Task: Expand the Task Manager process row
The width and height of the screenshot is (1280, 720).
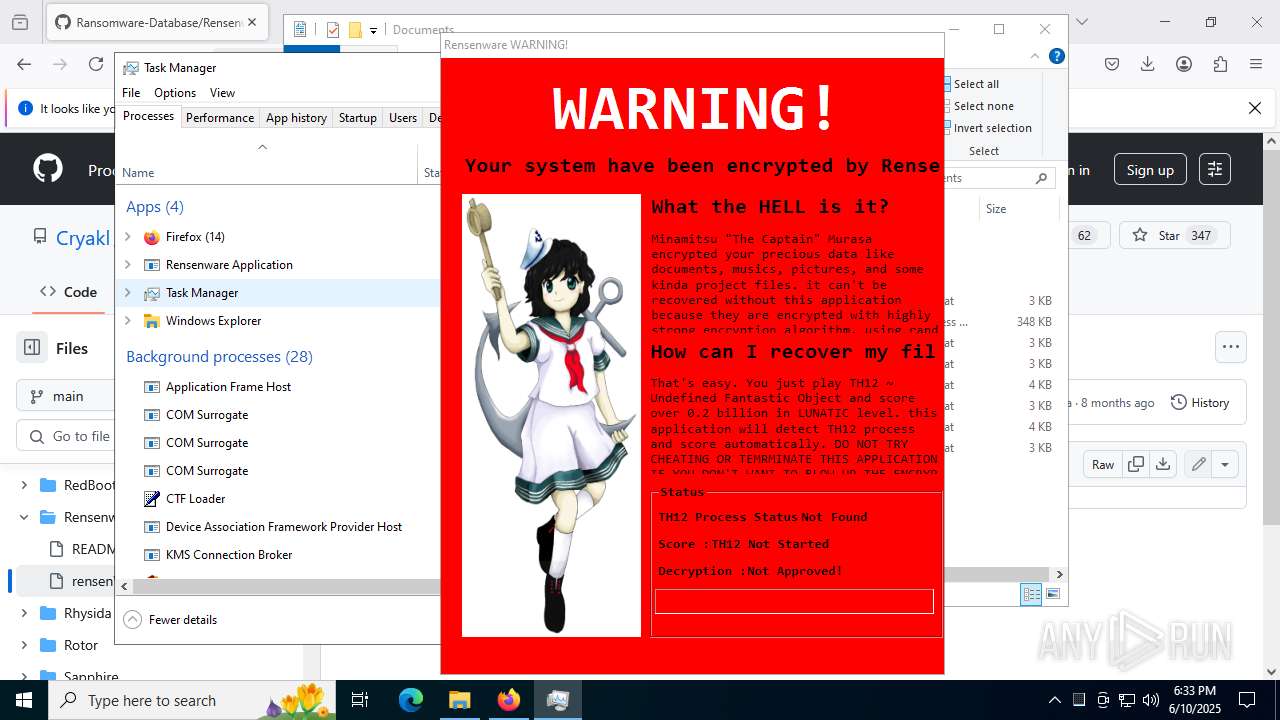Action: tap(127, 293)
